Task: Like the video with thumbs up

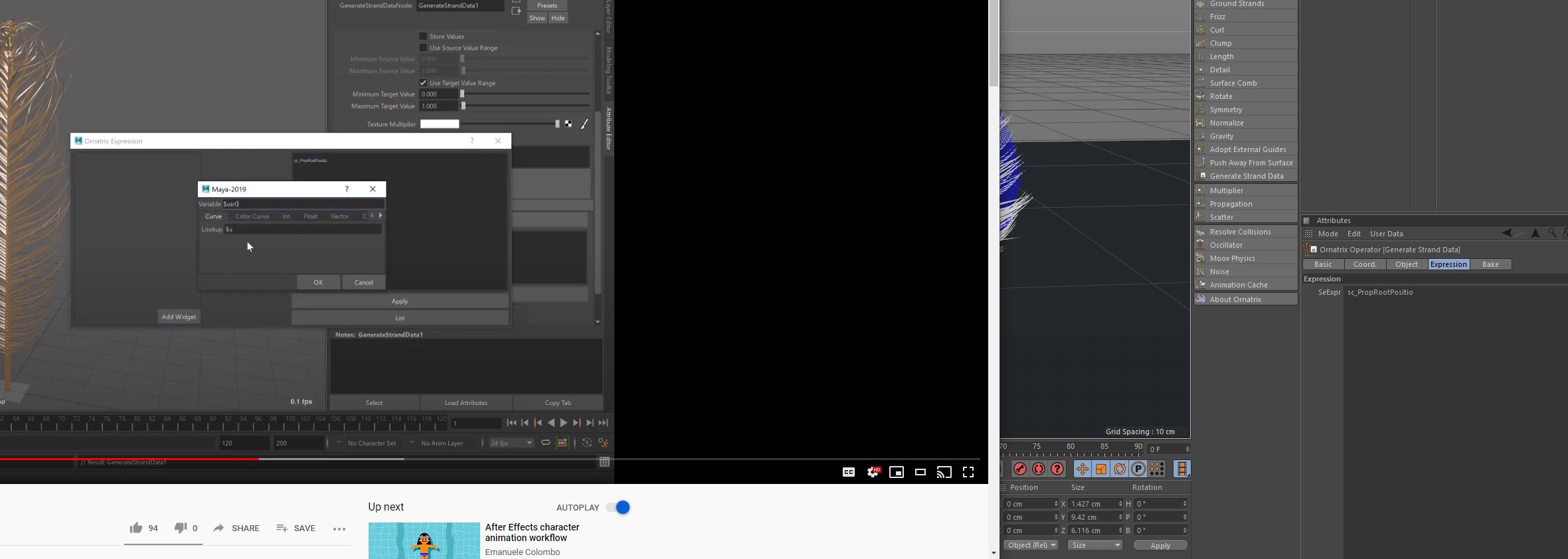Action: click(136, 528)
